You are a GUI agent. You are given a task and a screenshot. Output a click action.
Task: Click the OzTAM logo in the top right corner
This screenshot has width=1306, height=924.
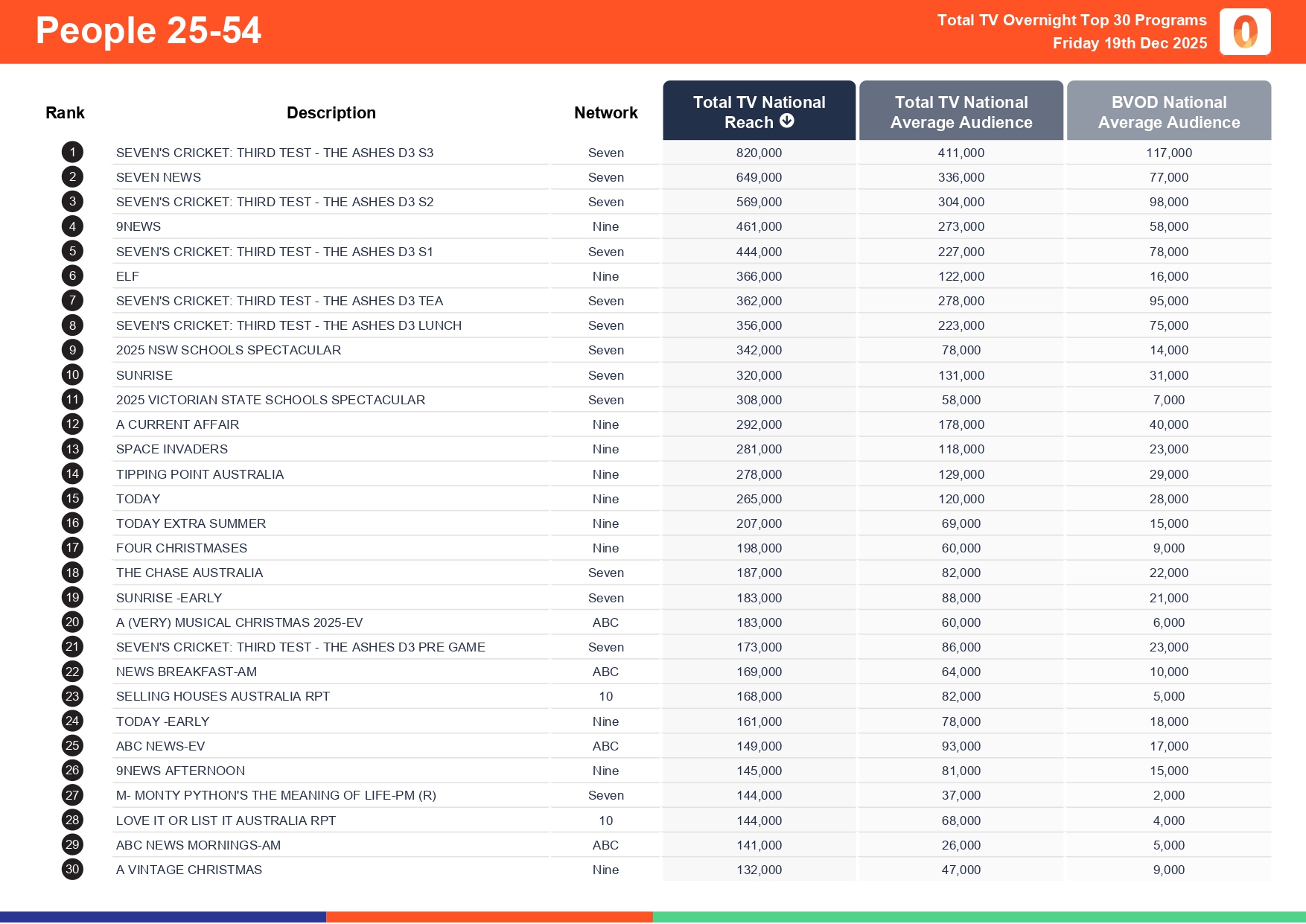pyautogui.click(x=1245, y=32)
